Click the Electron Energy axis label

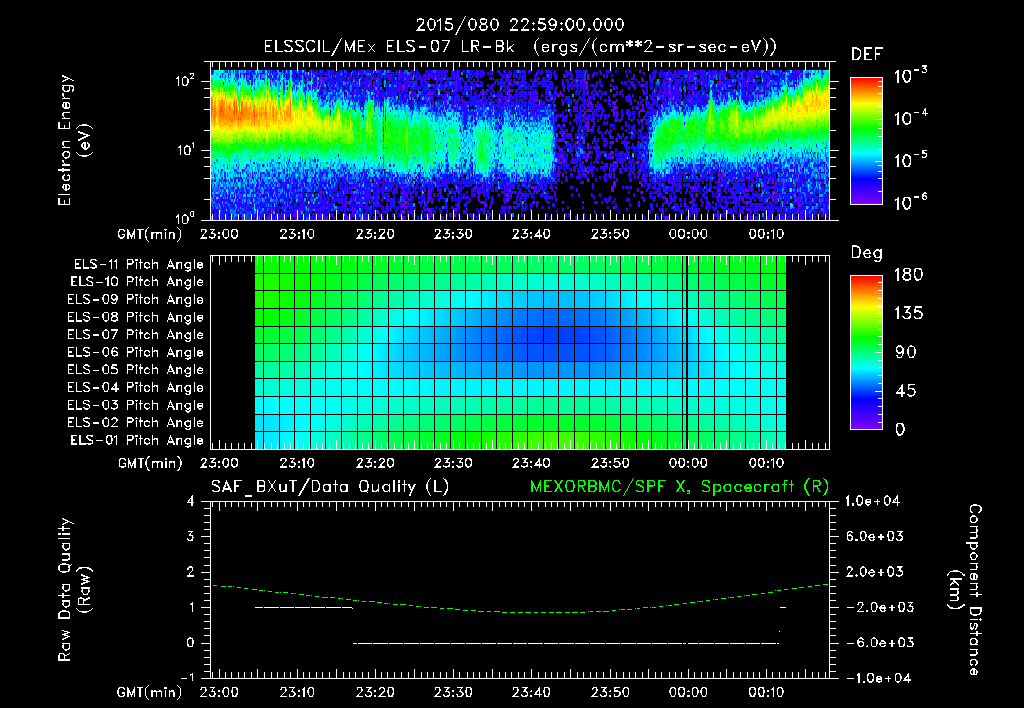(x=74, y=140)
